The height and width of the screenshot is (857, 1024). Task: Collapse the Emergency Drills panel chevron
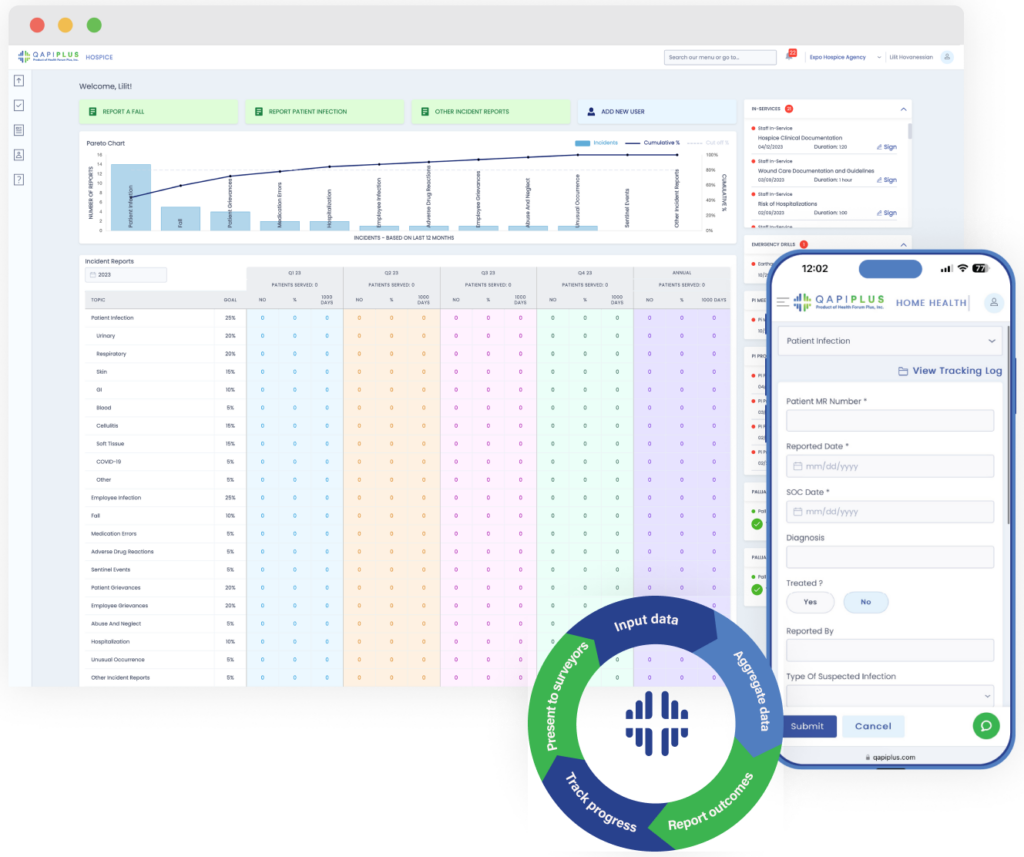click(x=903, y=244)
